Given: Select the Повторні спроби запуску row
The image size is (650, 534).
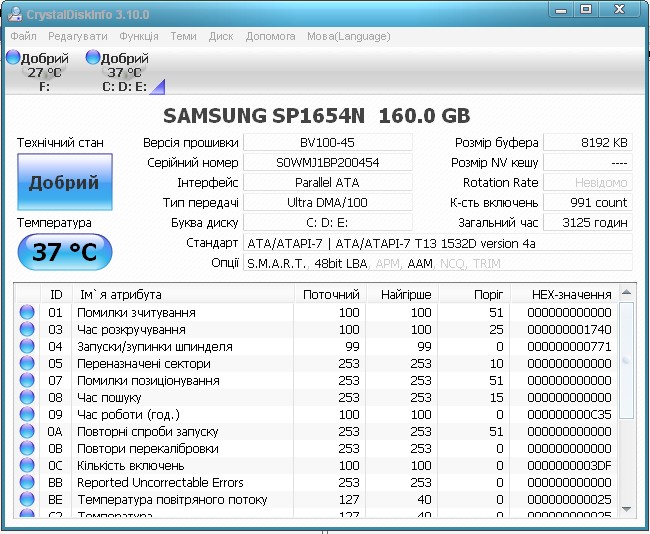Looking at the screenshot, I should 317,431.
